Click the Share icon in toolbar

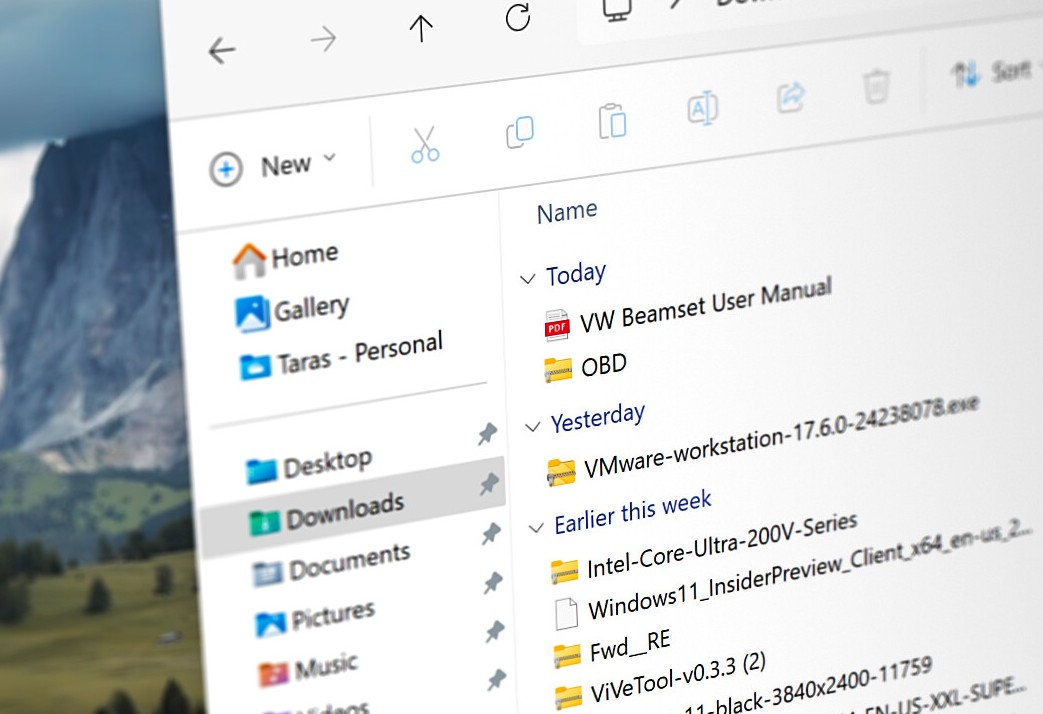[791, 97]
